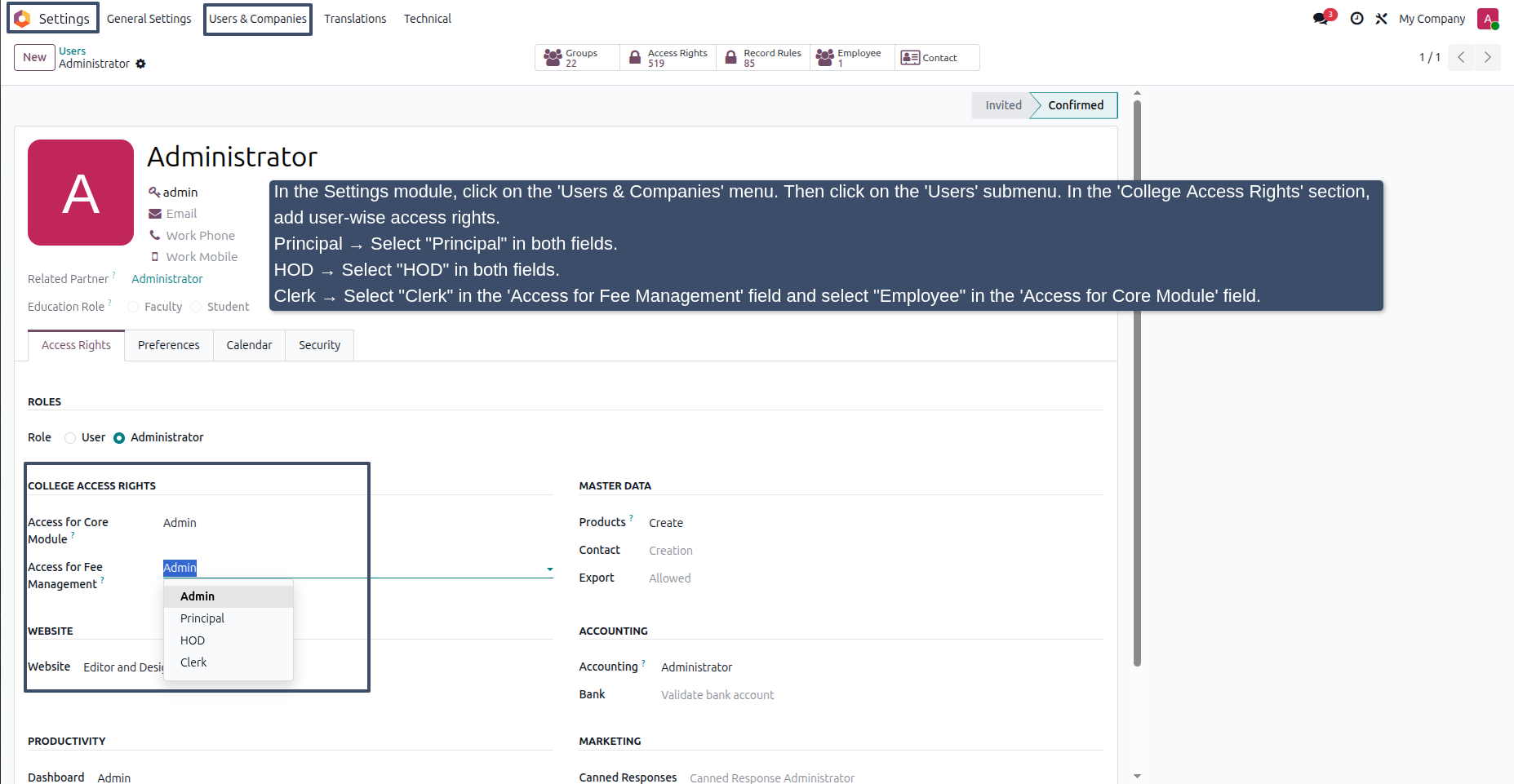1514x784 pixels.
Task: Click the My Company switcher
Action: tap(1432, 19)
